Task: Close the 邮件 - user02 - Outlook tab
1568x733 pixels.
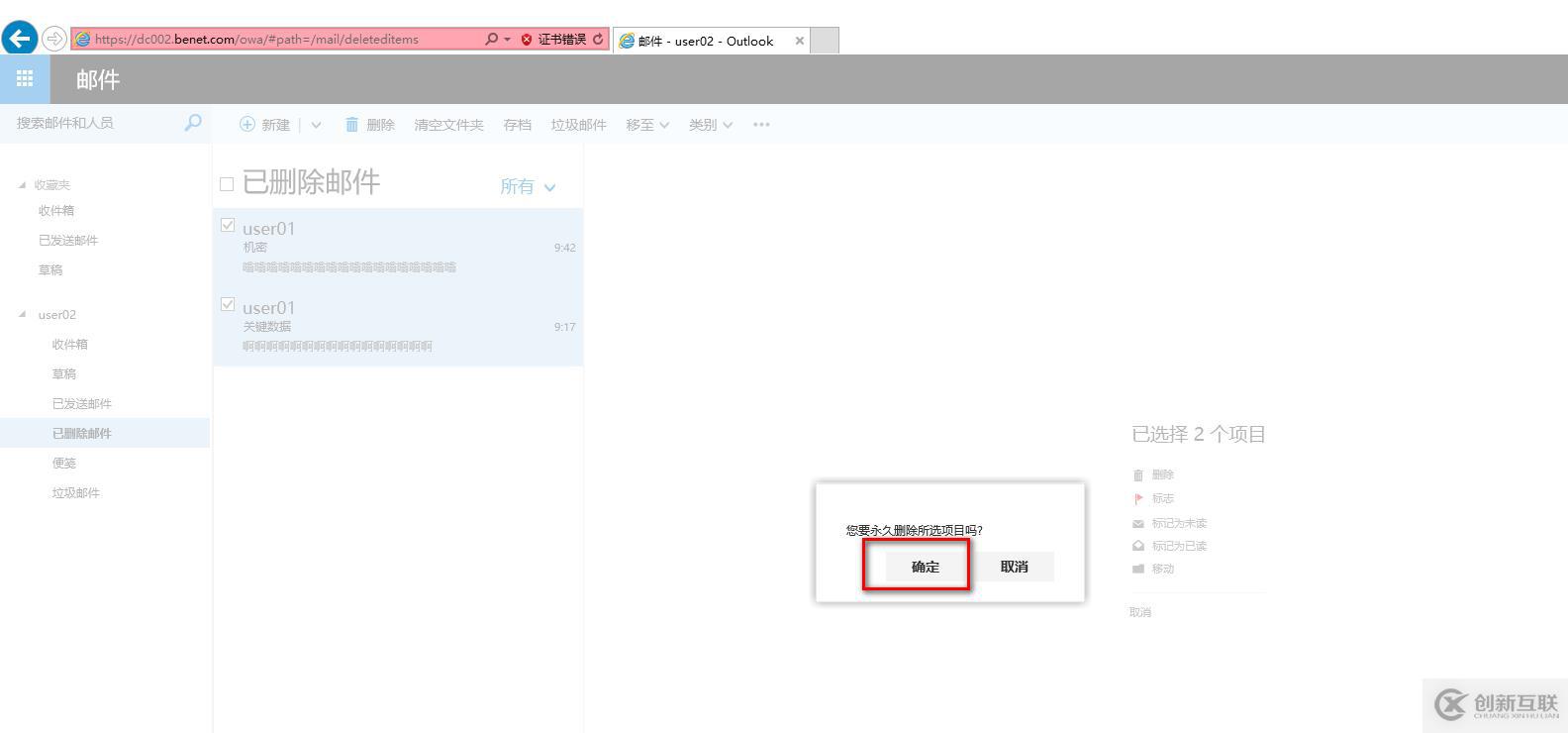Action: (799, 41)
